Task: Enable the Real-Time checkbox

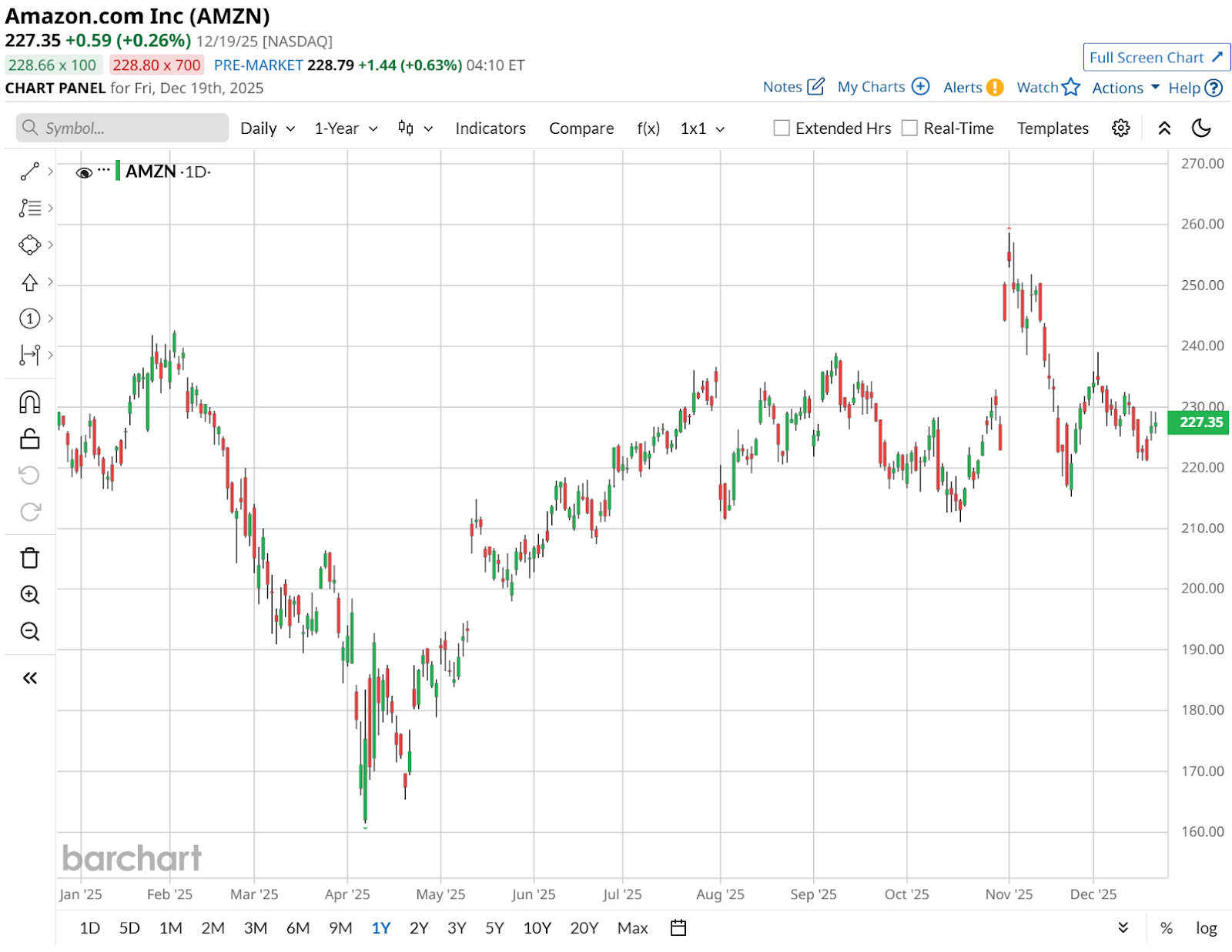Action: point(909,128)
